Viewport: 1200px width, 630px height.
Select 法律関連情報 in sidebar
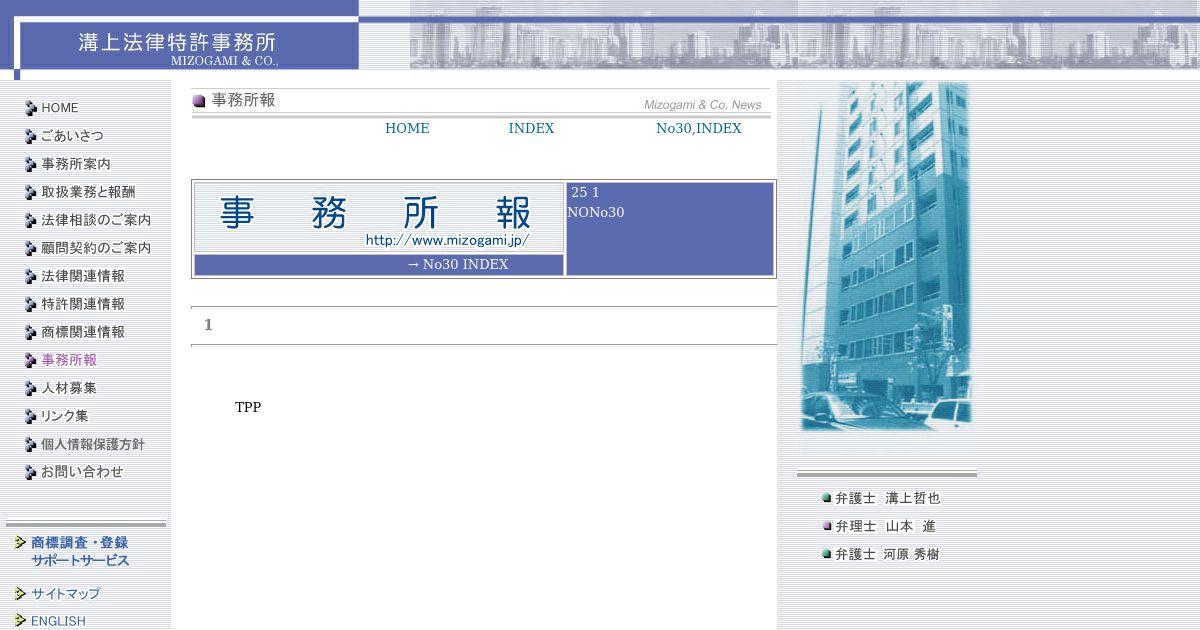[x=83, y=276]
